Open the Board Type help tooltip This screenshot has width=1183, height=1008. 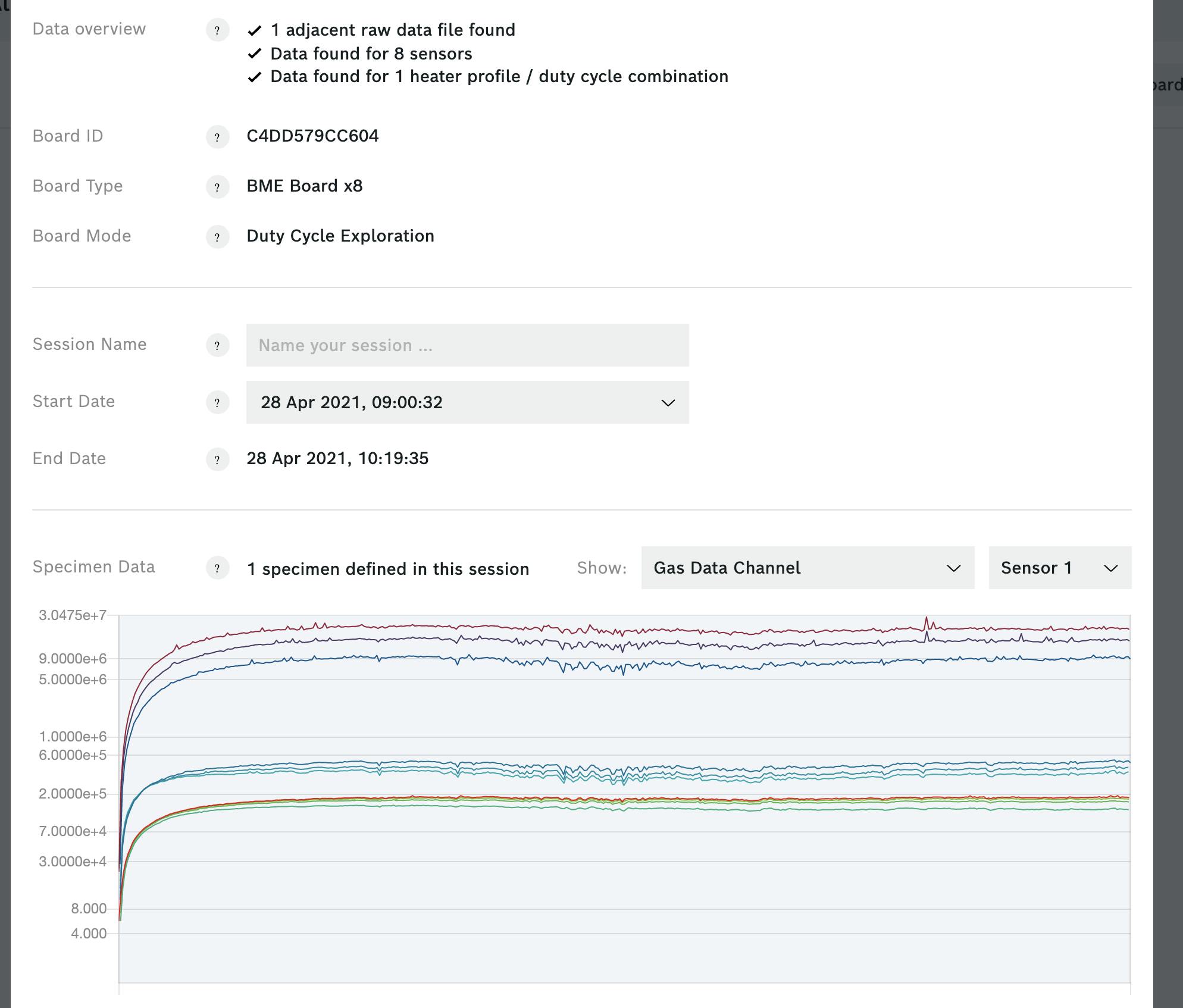pos(217,187)
